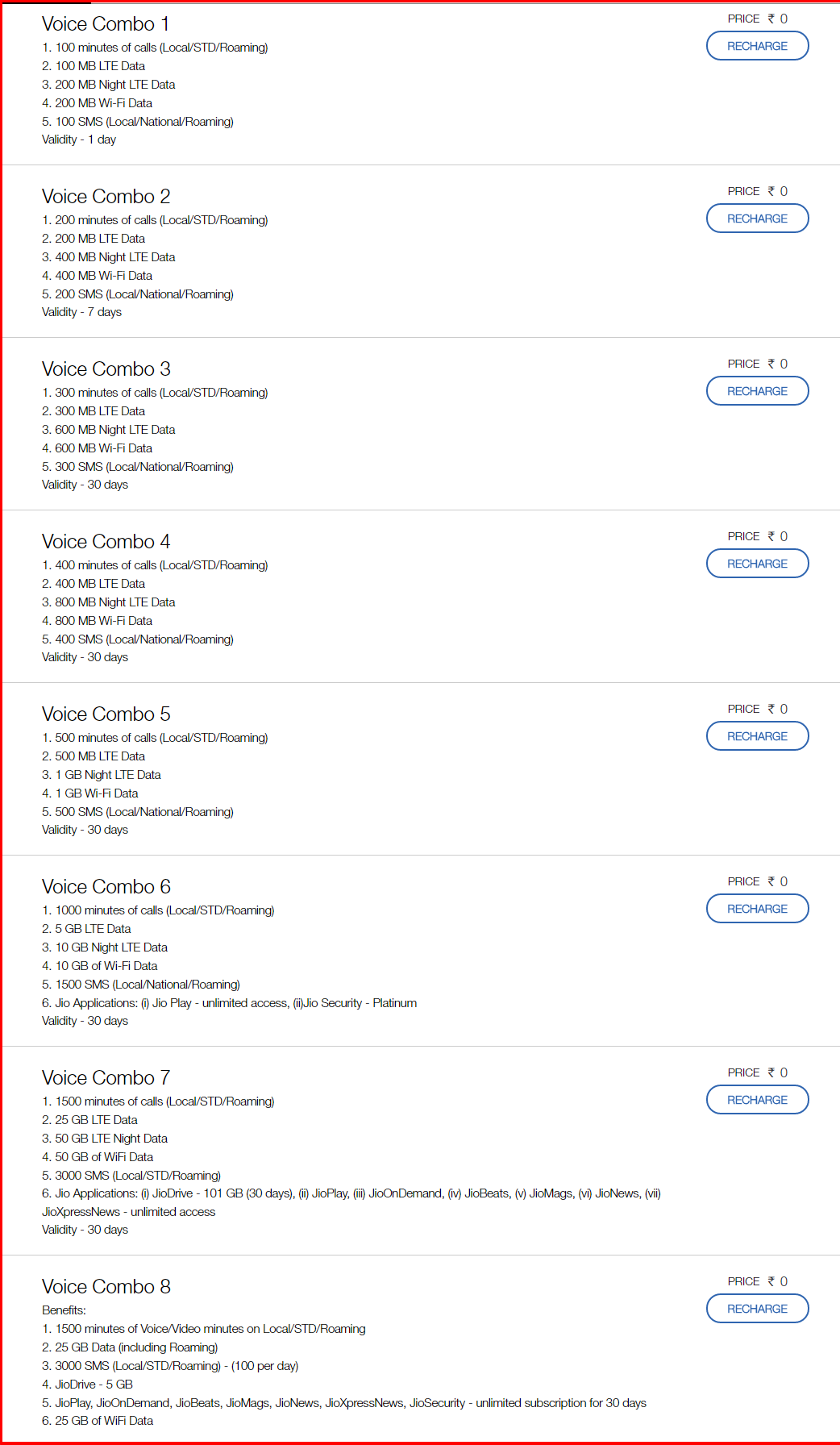Hit RECHARGE next to Voice Combo 4
840x1445 pixels.
click(x=757, y=564)
